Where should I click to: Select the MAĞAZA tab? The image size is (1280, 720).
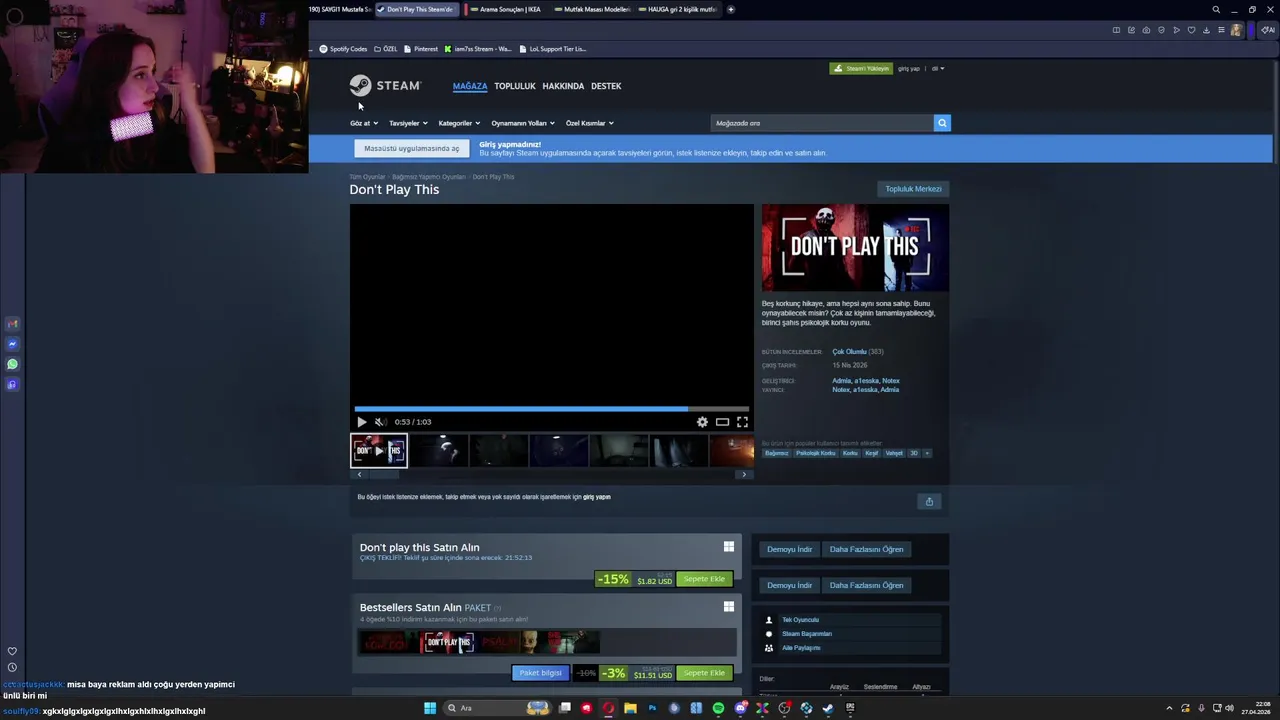coord(470,86)
